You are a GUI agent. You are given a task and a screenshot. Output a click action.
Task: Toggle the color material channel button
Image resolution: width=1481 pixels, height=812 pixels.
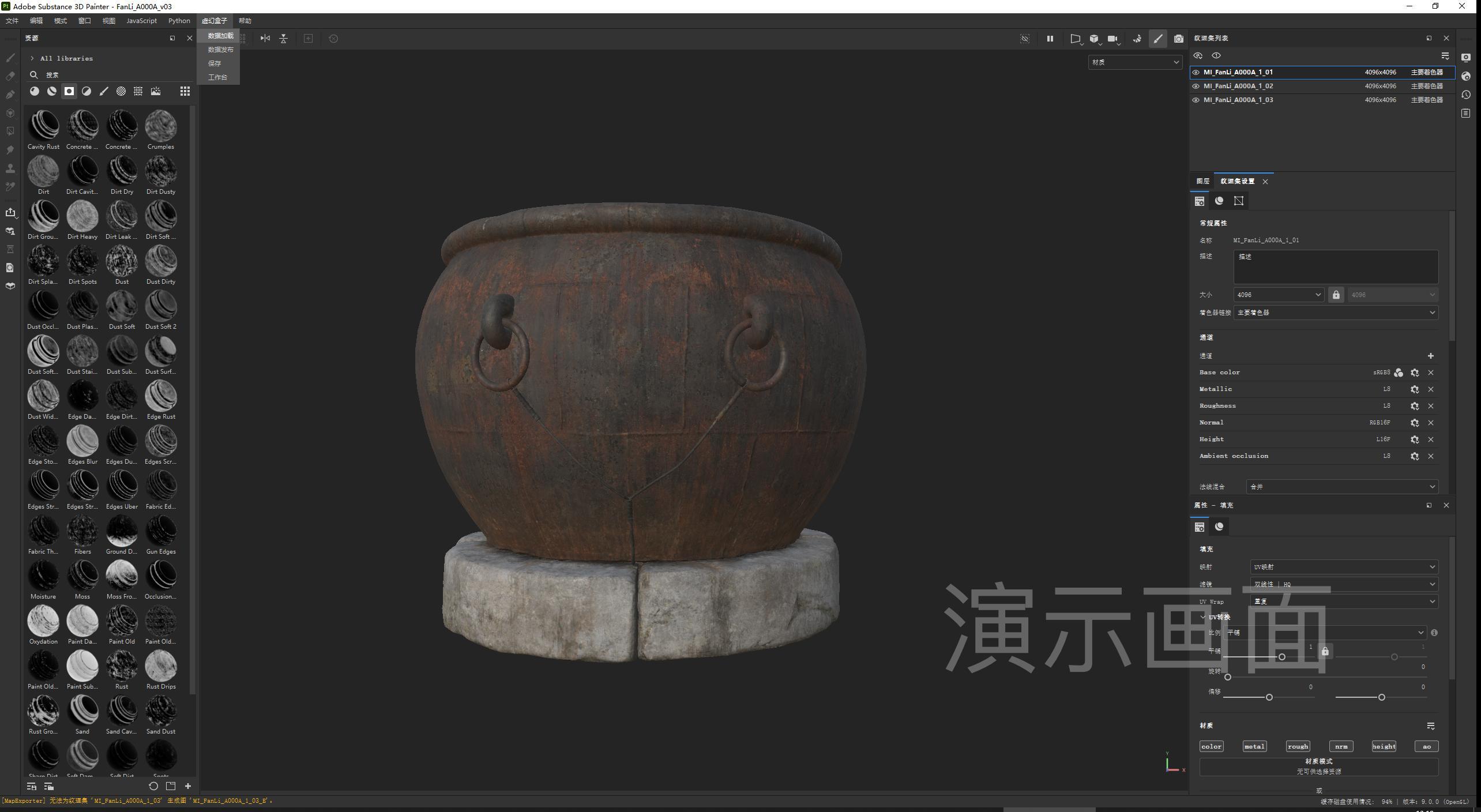1211,746
